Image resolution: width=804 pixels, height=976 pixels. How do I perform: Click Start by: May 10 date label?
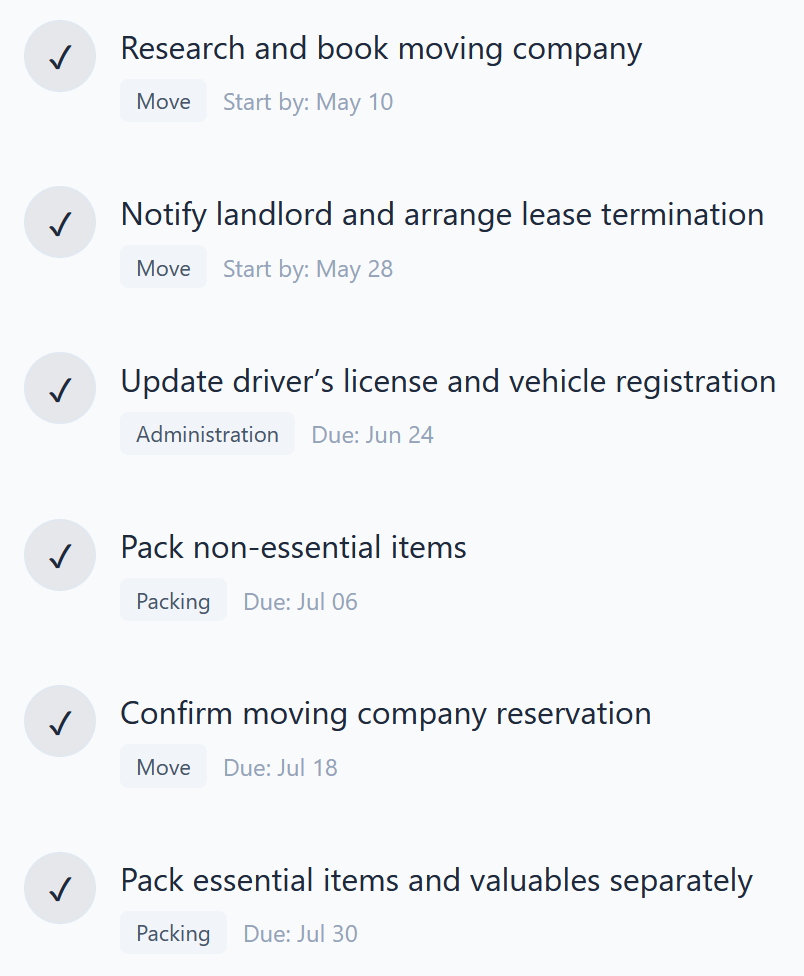coord(307,101)
